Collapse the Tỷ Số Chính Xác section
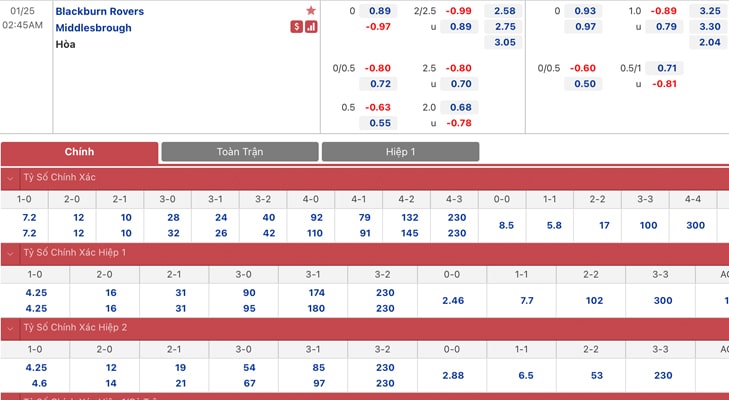 pyautogui.click(x=10, y=178)
